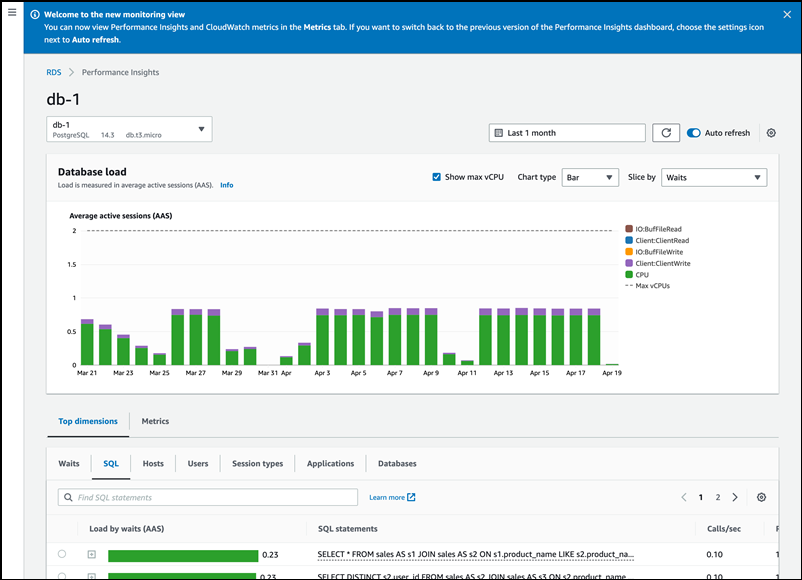The image size is (802, 580).
Task: Open the navigation sidebar menu
Action: point(14,14)
